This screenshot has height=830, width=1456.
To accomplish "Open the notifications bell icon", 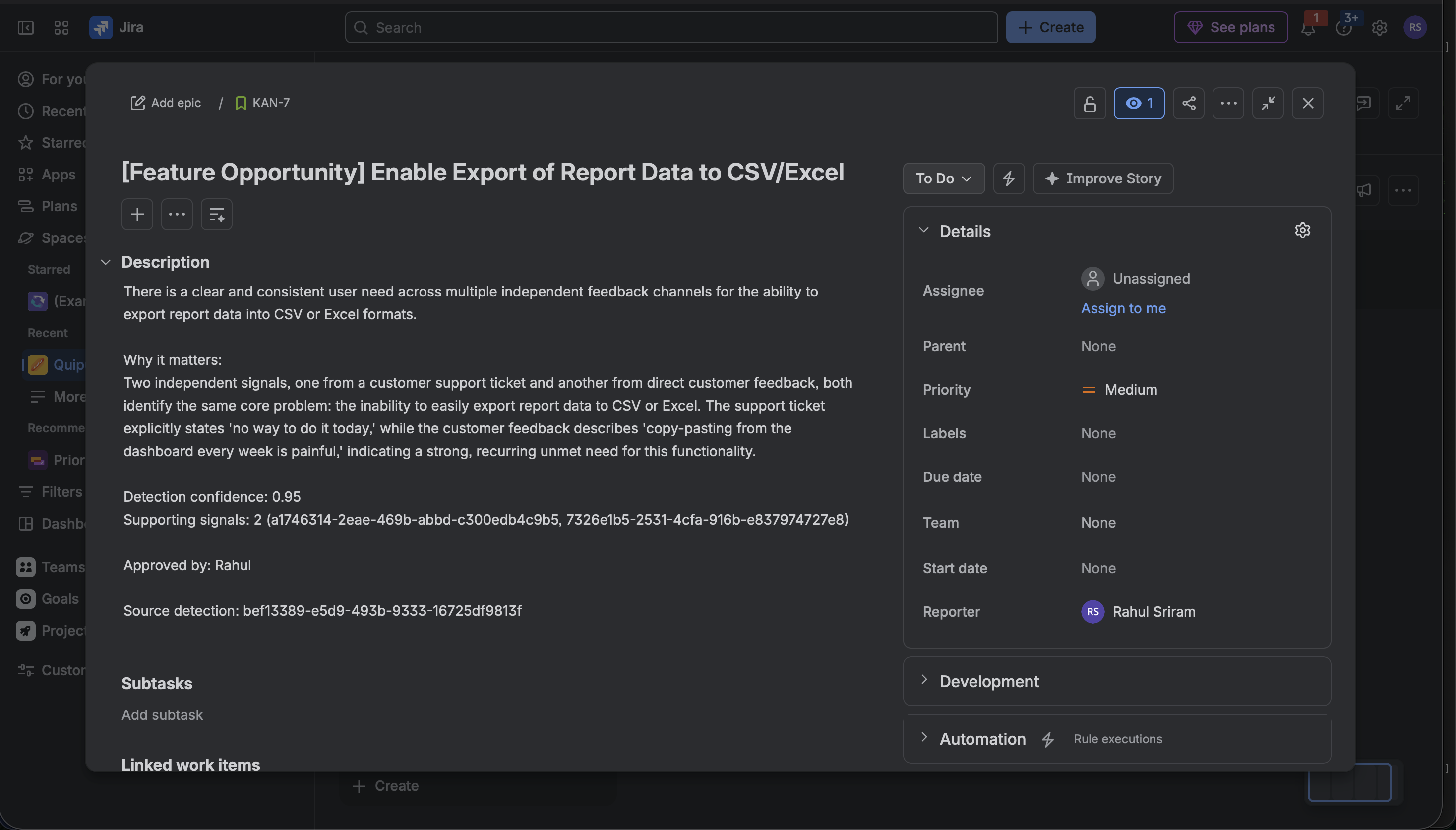I will pyautogui.click(x=1308, y=28).
